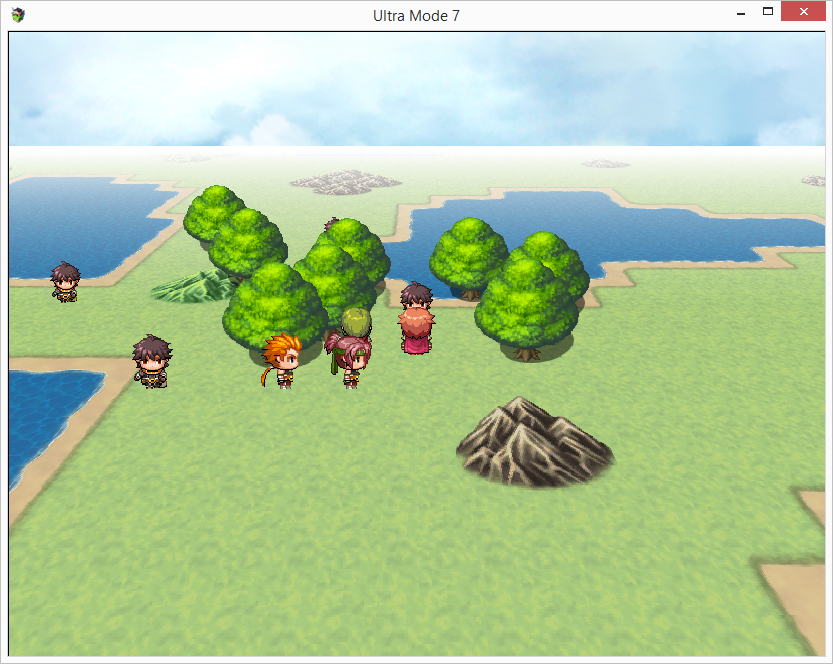Viewport: 833px width, 664px height.
Task: Click the brown-haired character behind the red robe
Action: 416,296
